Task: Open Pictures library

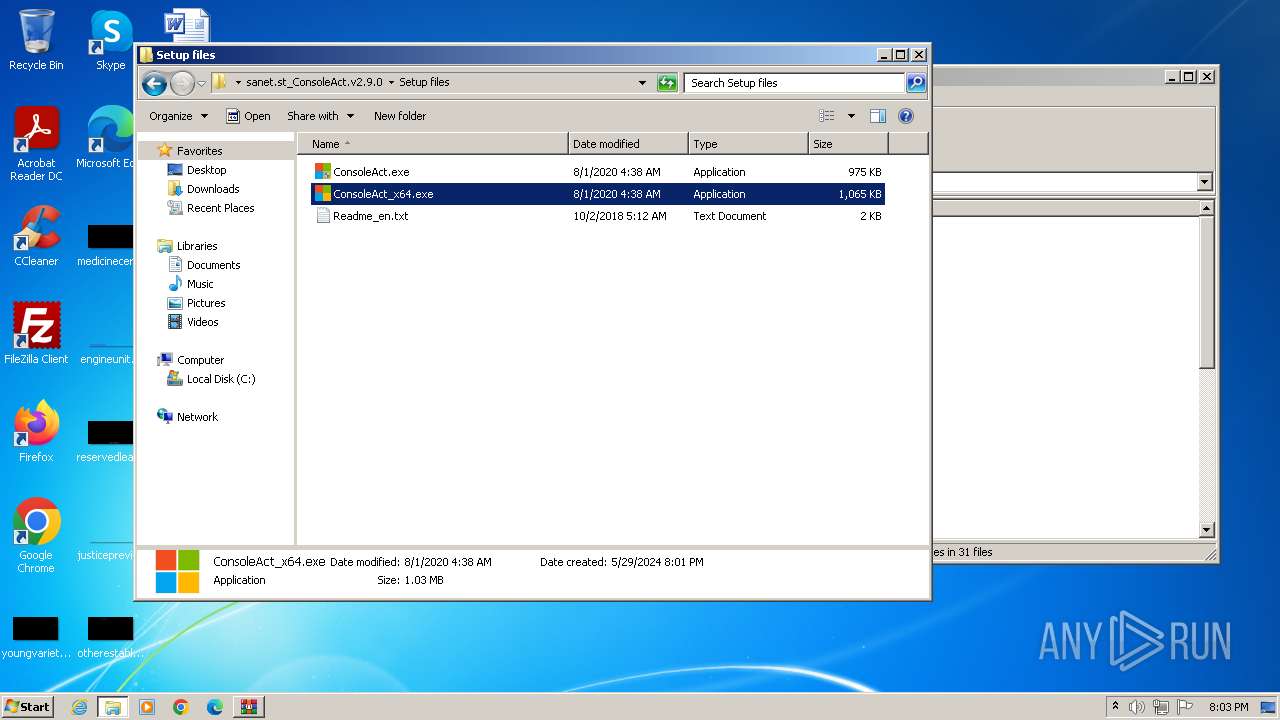Action: (x=206, y=303)
